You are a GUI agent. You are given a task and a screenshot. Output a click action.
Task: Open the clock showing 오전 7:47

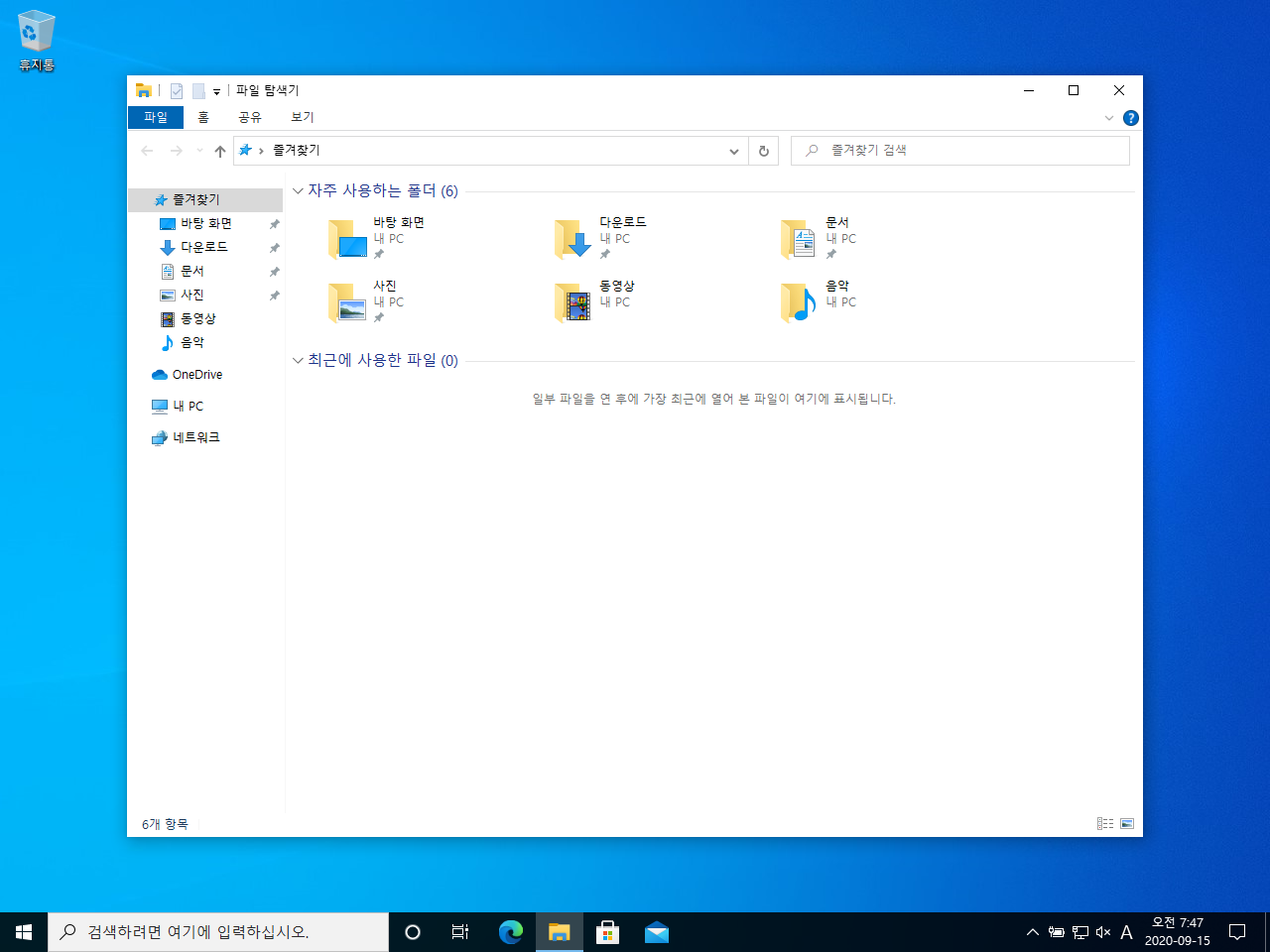pyautogui.click(x=1178, y=932)
